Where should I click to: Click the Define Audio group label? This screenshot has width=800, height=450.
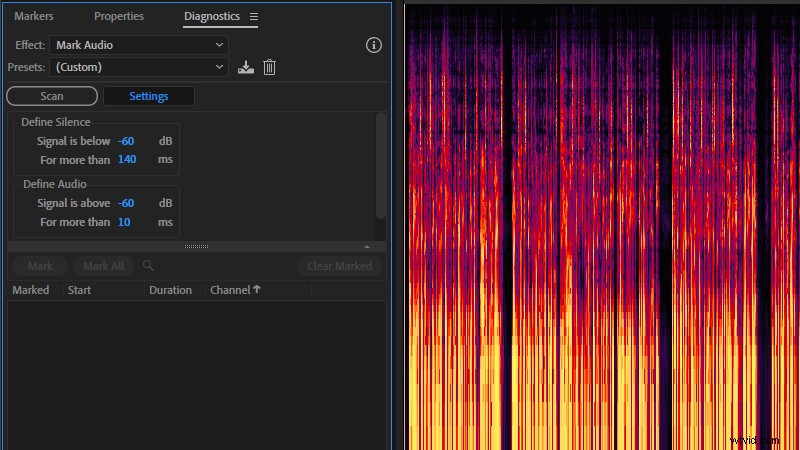point(55,184)
